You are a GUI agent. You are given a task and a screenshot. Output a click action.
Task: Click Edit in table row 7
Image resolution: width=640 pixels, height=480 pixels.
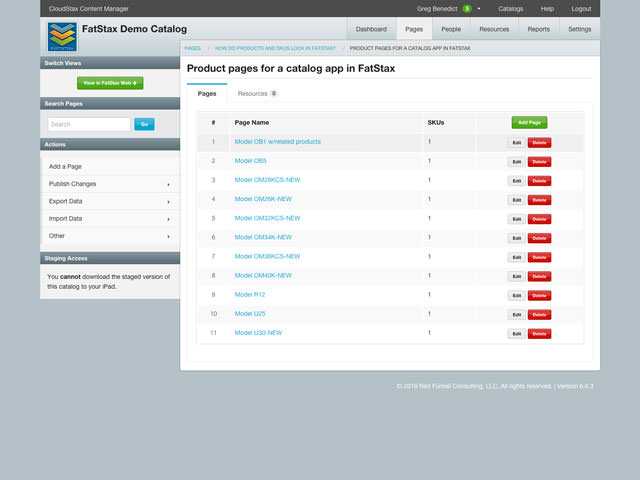pos(517,257)
